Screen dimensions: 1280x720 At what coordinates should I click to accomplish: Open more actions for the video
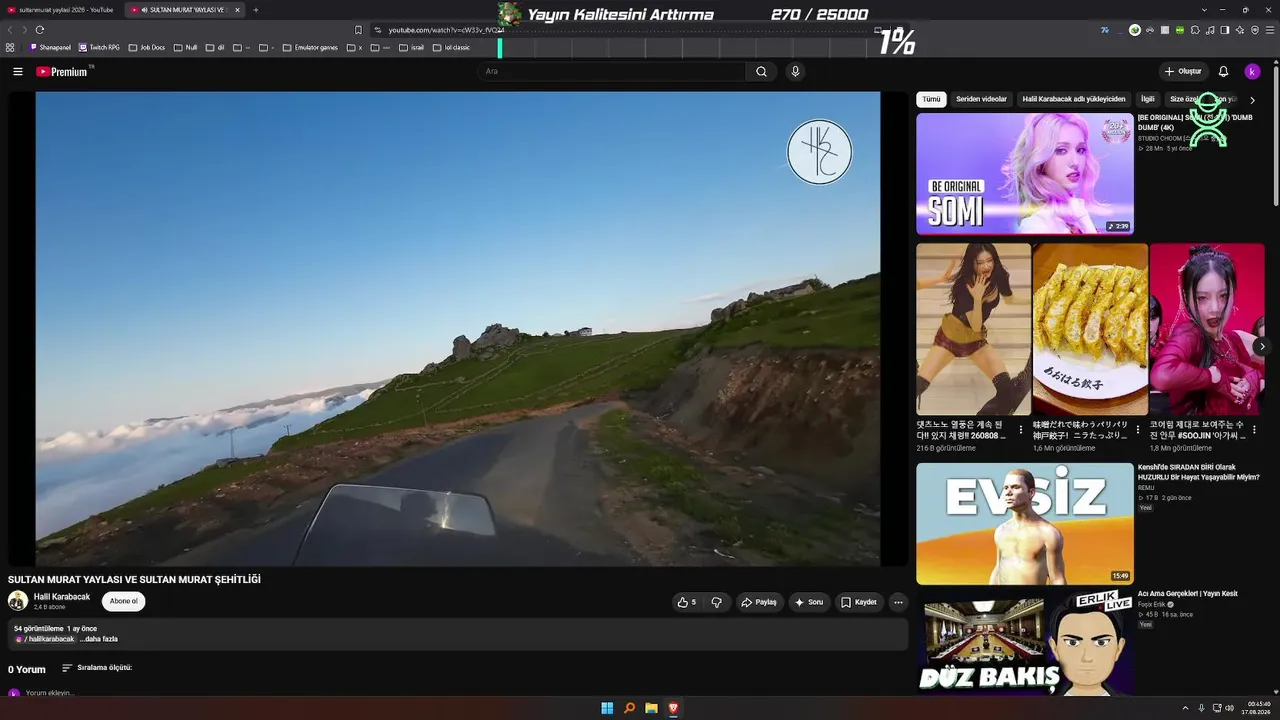[x=898, y=602]
